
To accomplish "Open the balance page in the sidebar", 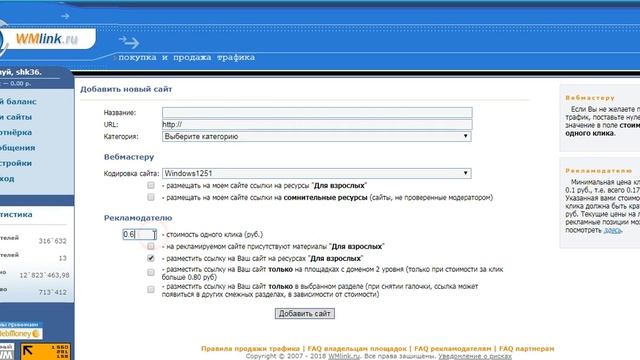I will [x=18, y=102].
